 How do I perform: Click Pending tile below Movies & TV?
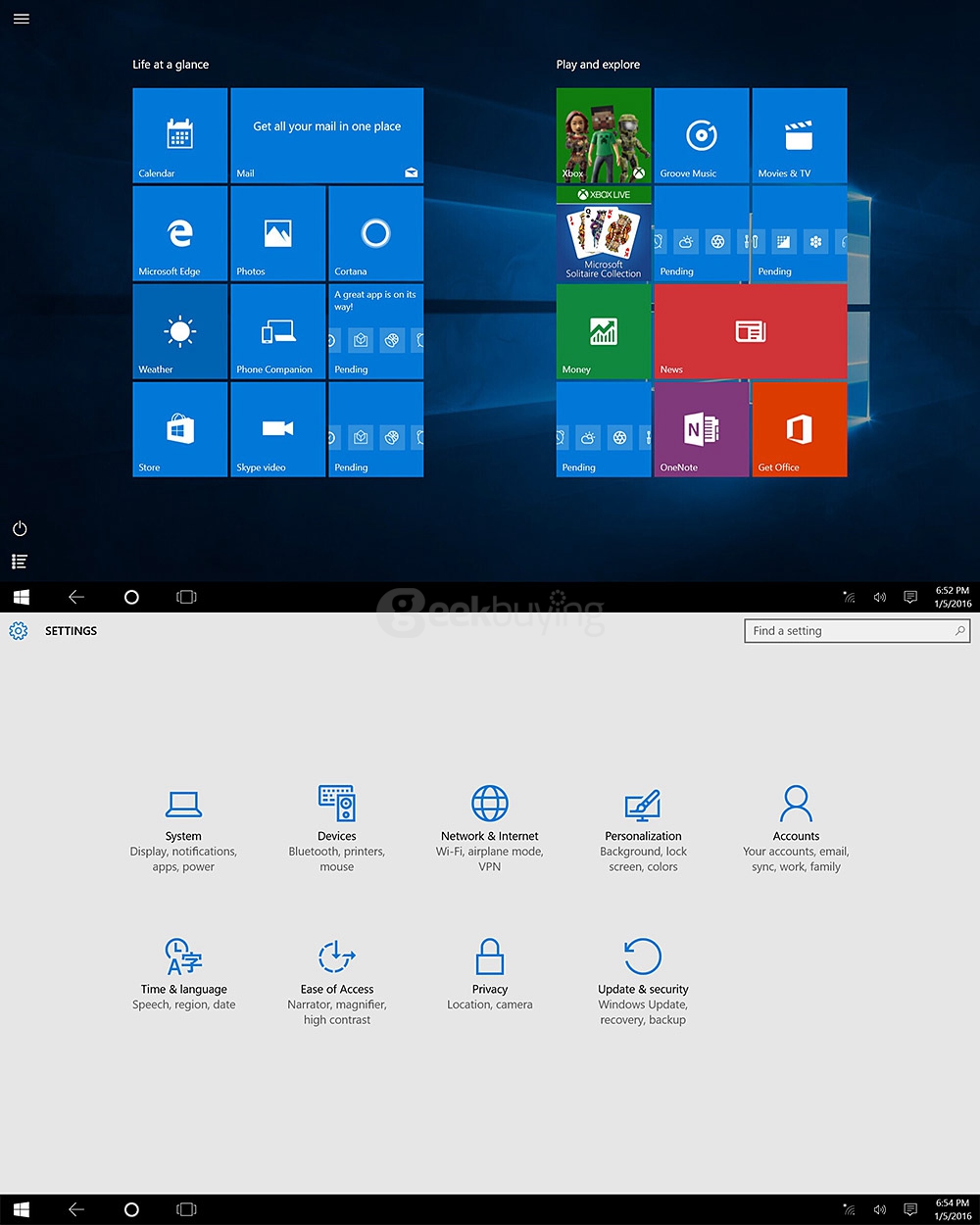point(800,233)
